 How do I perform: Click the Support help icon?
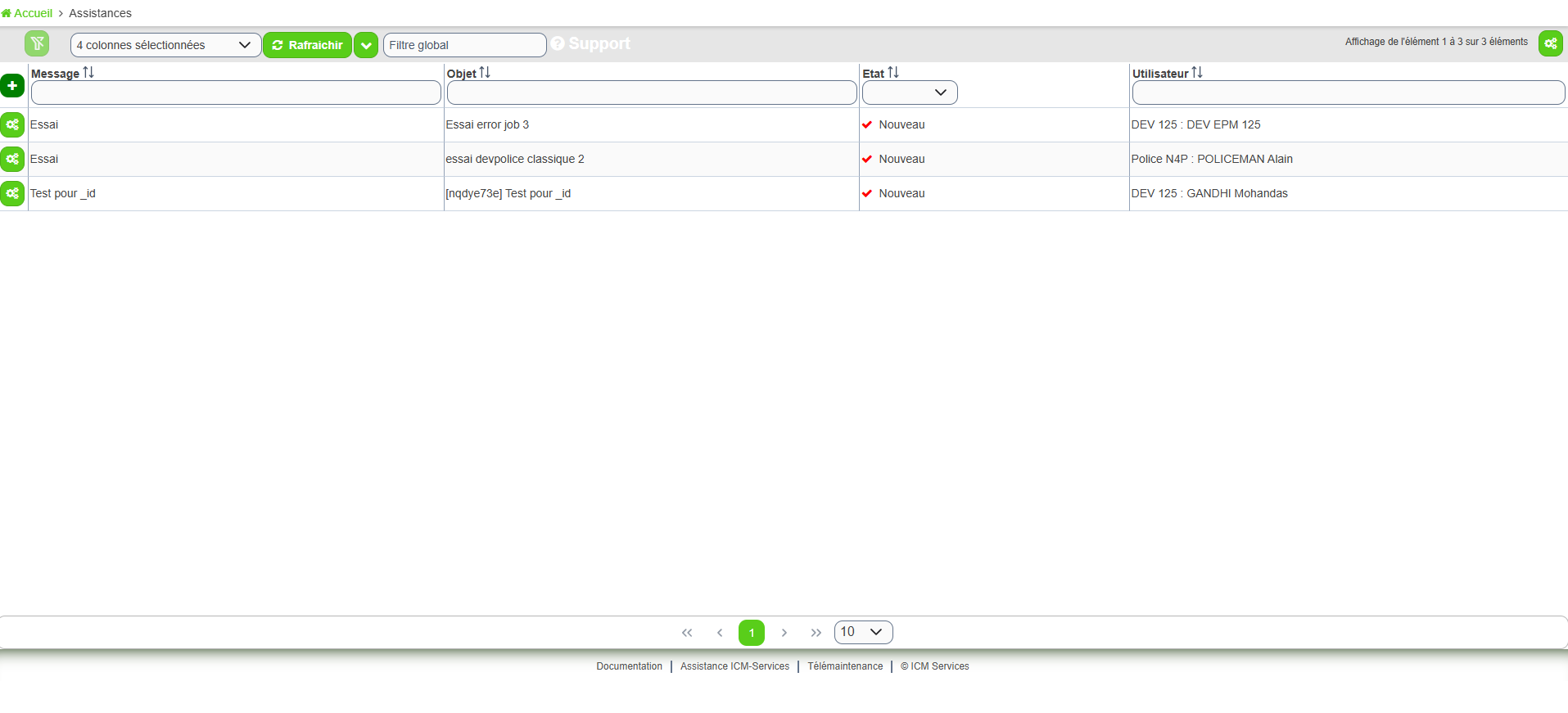coord(558,43)
